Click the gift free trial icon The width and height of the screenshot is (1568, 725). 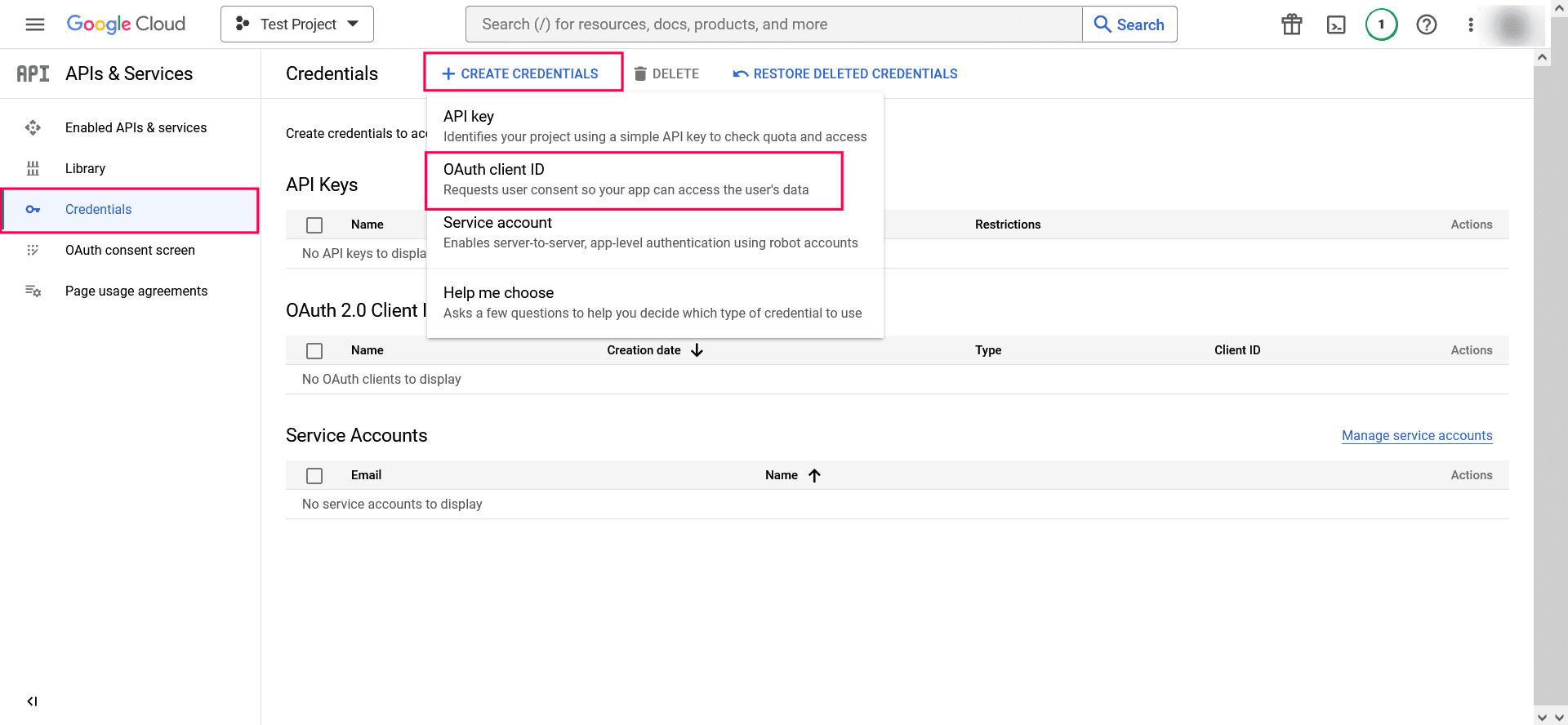[x=1292, y=24]
